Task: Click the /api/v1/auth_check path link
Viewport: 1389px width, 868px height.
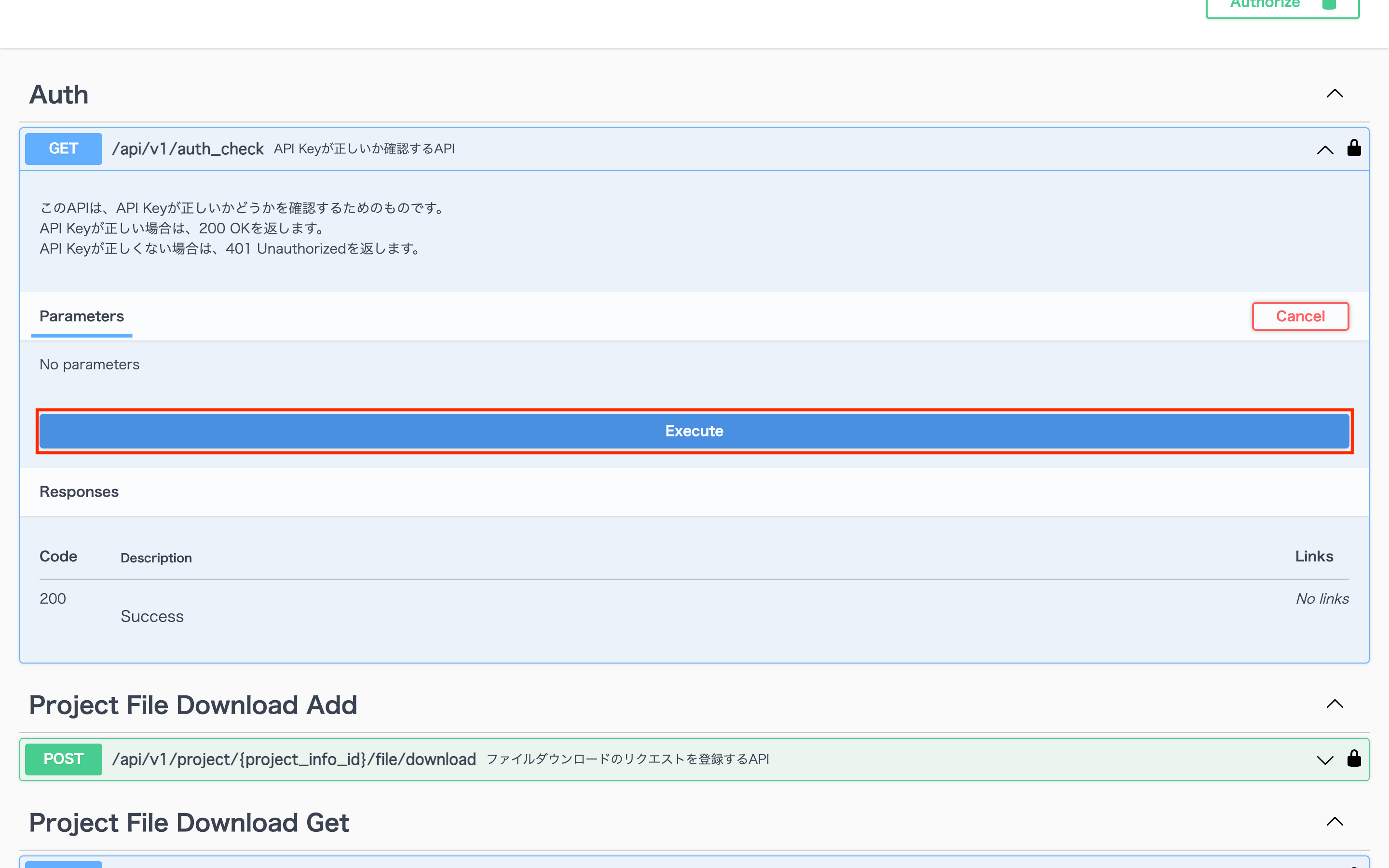Action: tap(188, 149)
